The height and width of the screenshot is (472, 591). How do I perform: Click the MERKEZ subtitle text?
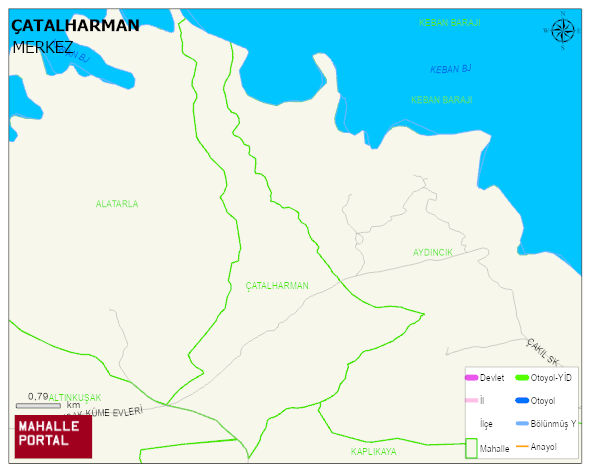[x=43, y=48]
